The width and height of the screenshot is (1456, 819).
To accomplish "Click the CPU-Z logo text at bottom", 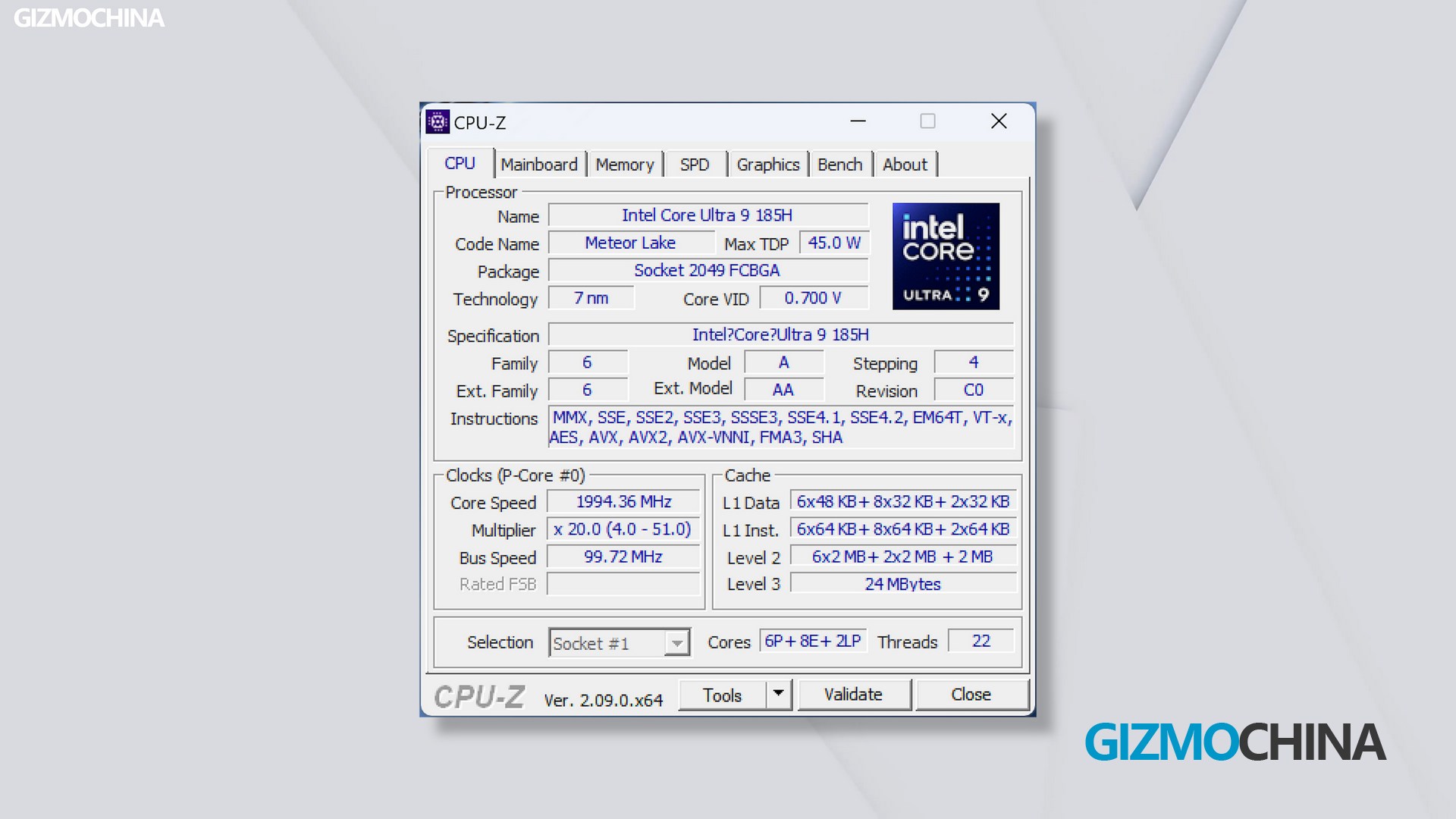I will pyautogui.click(x=479, y=697).
